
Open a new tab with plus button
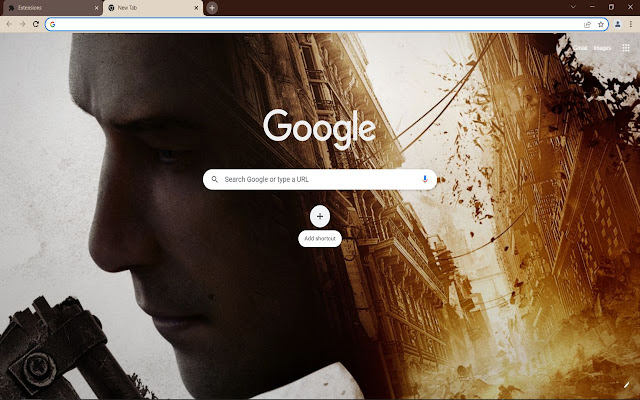[x=212, y=7]
